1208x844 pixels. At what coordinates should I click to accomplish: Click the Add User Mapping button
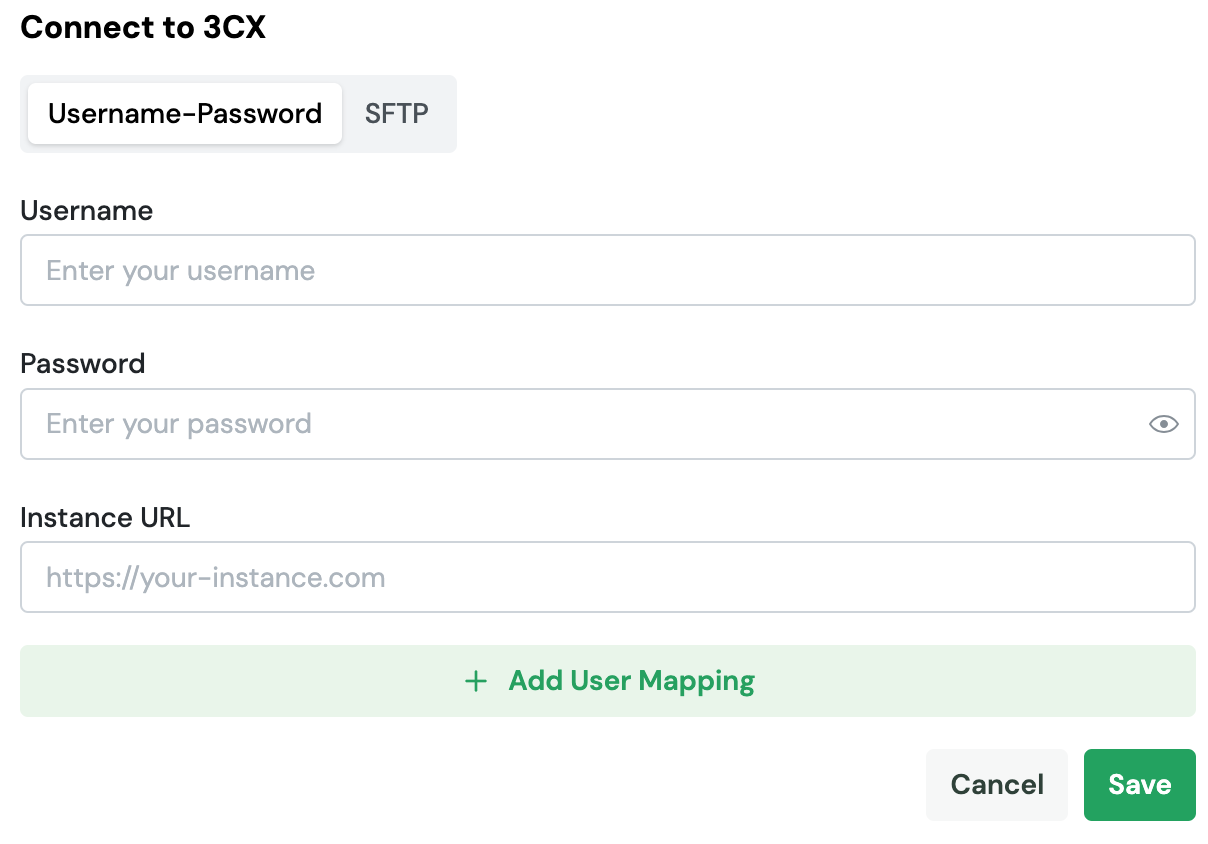(608, 681)
